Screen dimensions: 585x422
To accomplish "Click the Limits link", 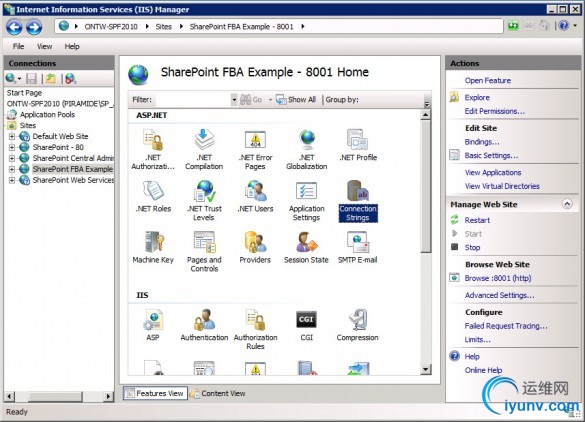I will pyautogui.click(x=478, y=340).
